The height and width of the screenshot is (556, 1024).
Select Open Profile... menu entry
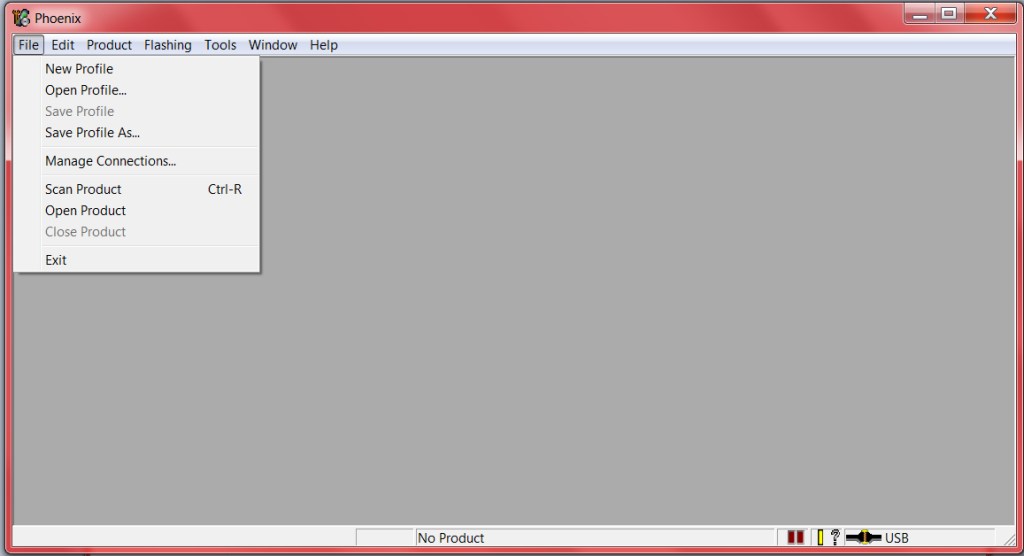[136, 90]
